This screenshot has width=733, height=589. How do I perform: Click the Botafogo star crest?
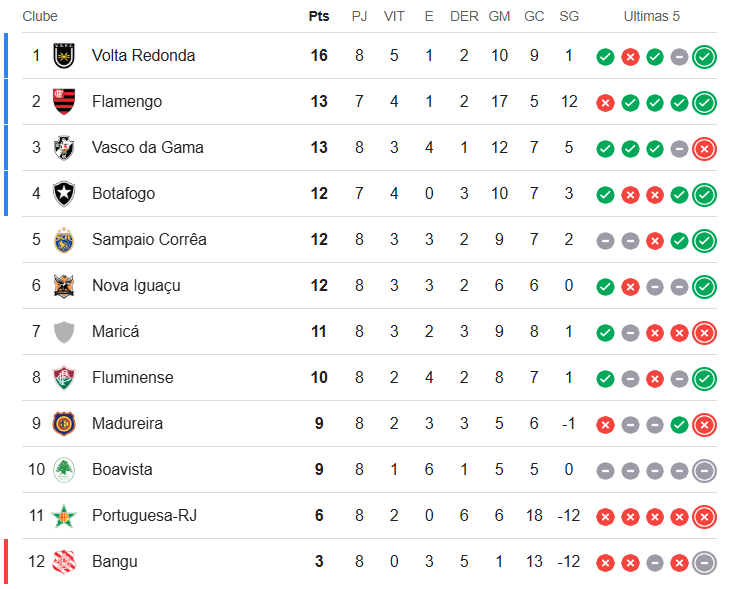coord(64,194)
